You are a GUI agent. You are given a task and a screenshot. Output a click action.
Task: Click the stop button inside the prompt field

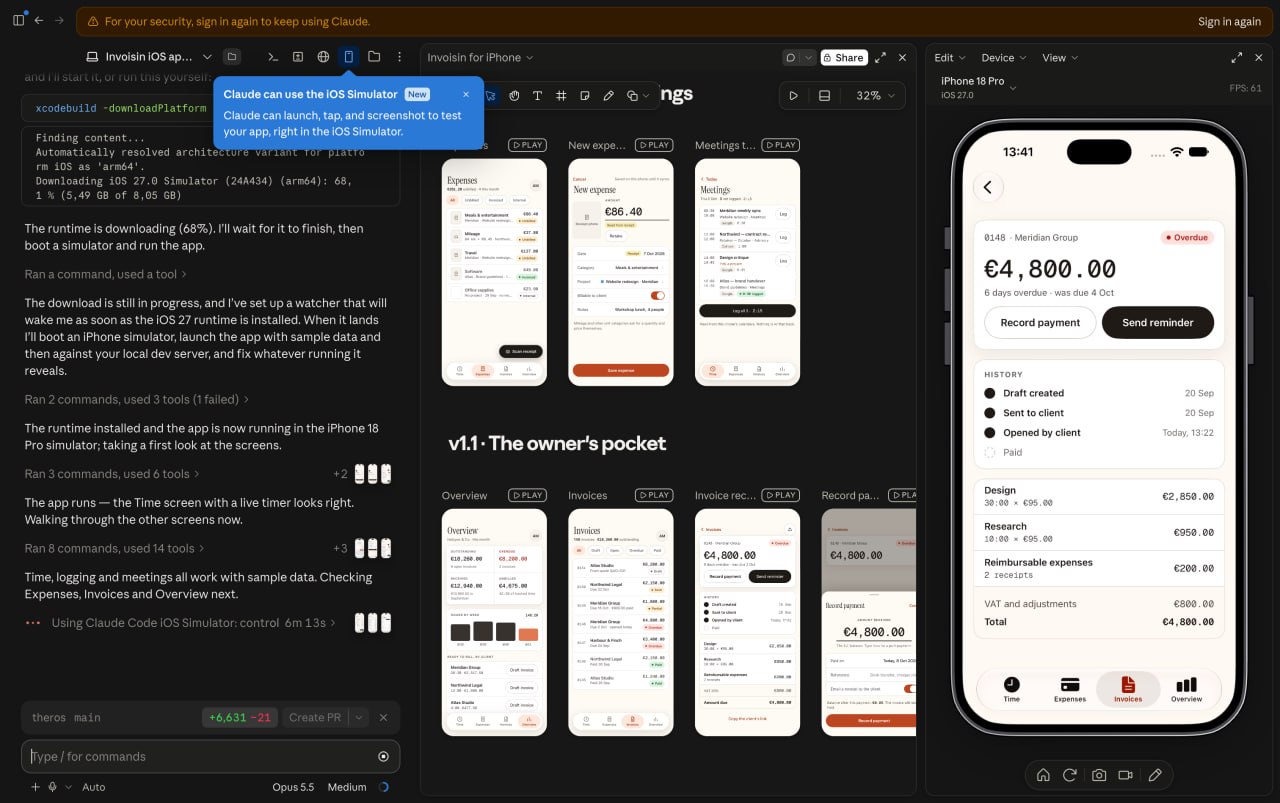(x=383, y=757)
